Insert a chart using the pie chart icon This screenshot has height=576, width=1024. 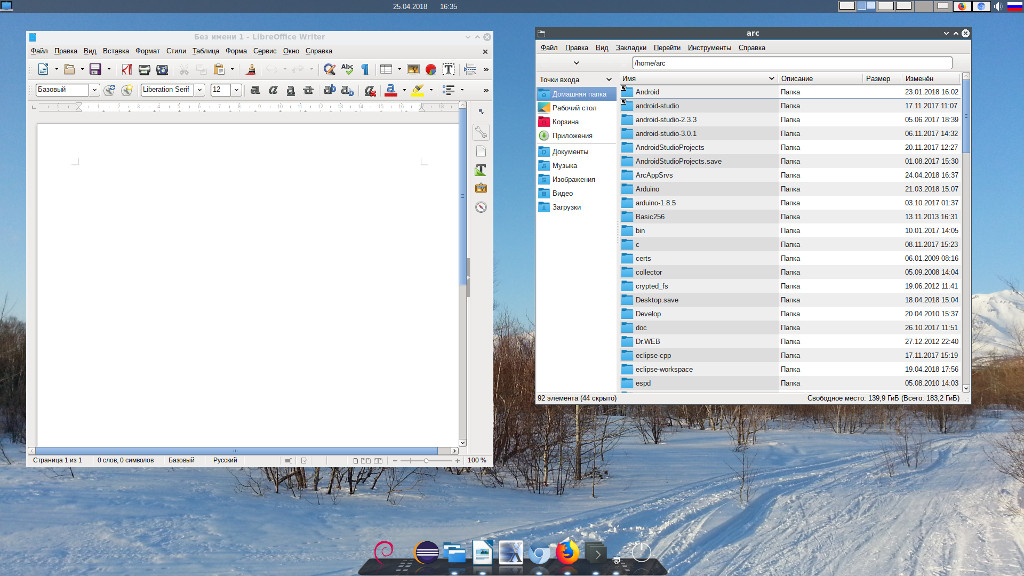pos(431,69)
